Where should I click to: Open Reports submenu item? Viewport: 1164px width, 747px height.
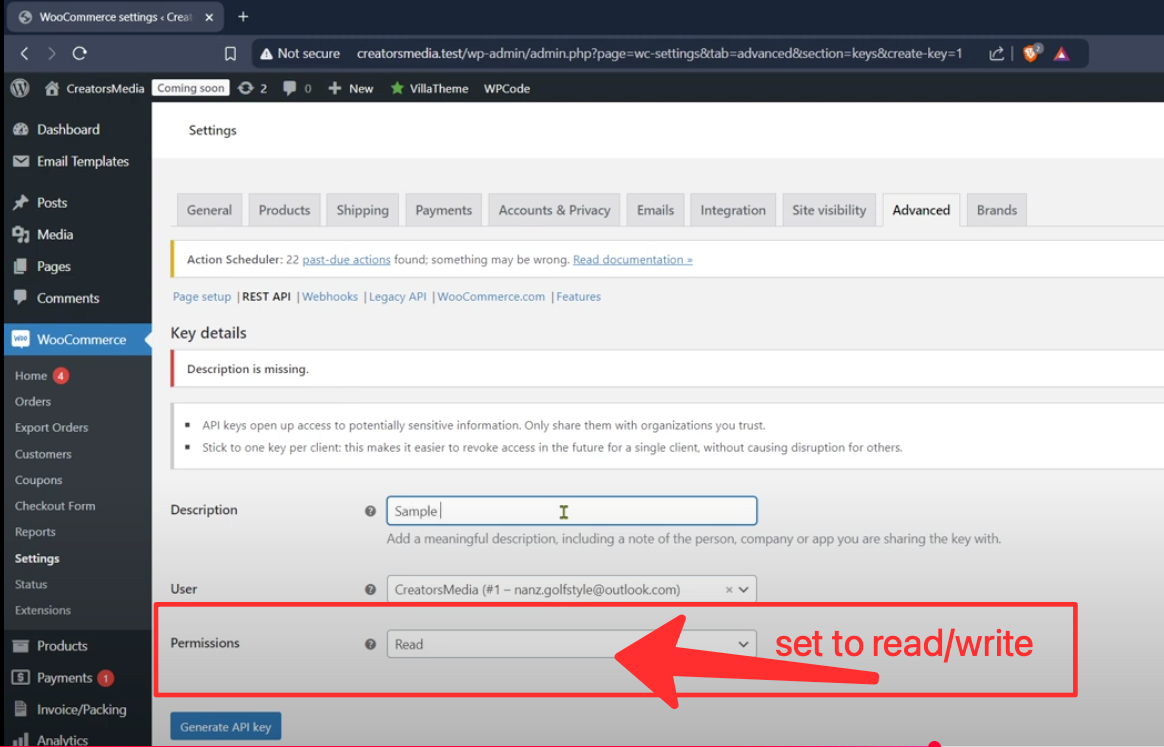tap(35, 532)
